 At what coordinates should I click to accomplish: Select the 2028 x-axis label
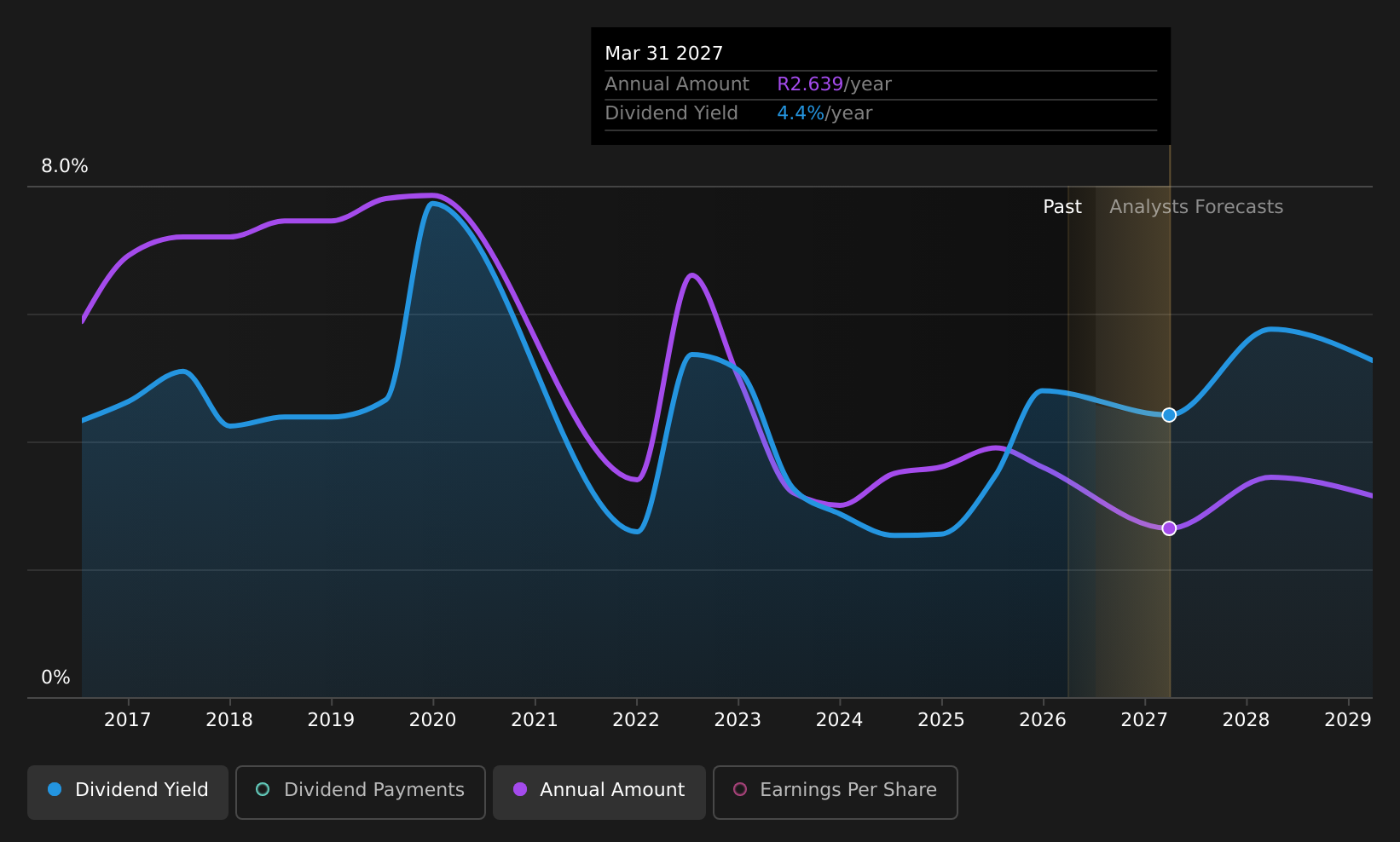(x=1247, y=720)
